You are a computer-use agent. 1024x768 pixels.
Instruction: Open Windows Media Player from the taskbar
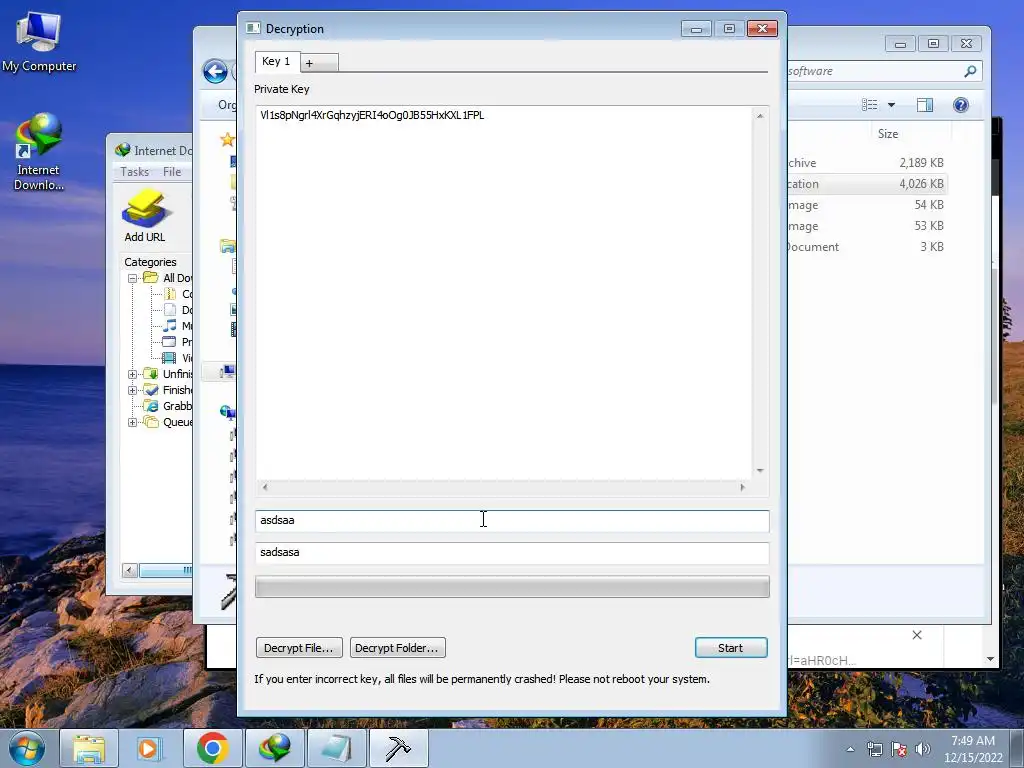pyautogui.click(x=148, y=748)
